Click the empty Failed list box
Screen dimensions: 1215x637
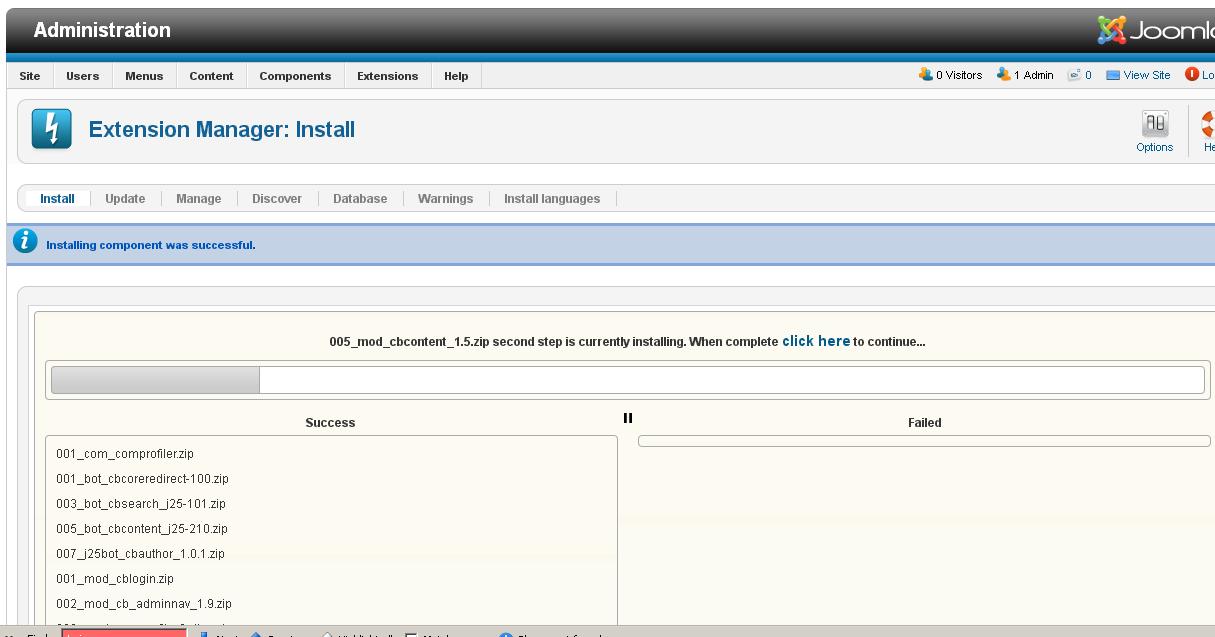924,441
